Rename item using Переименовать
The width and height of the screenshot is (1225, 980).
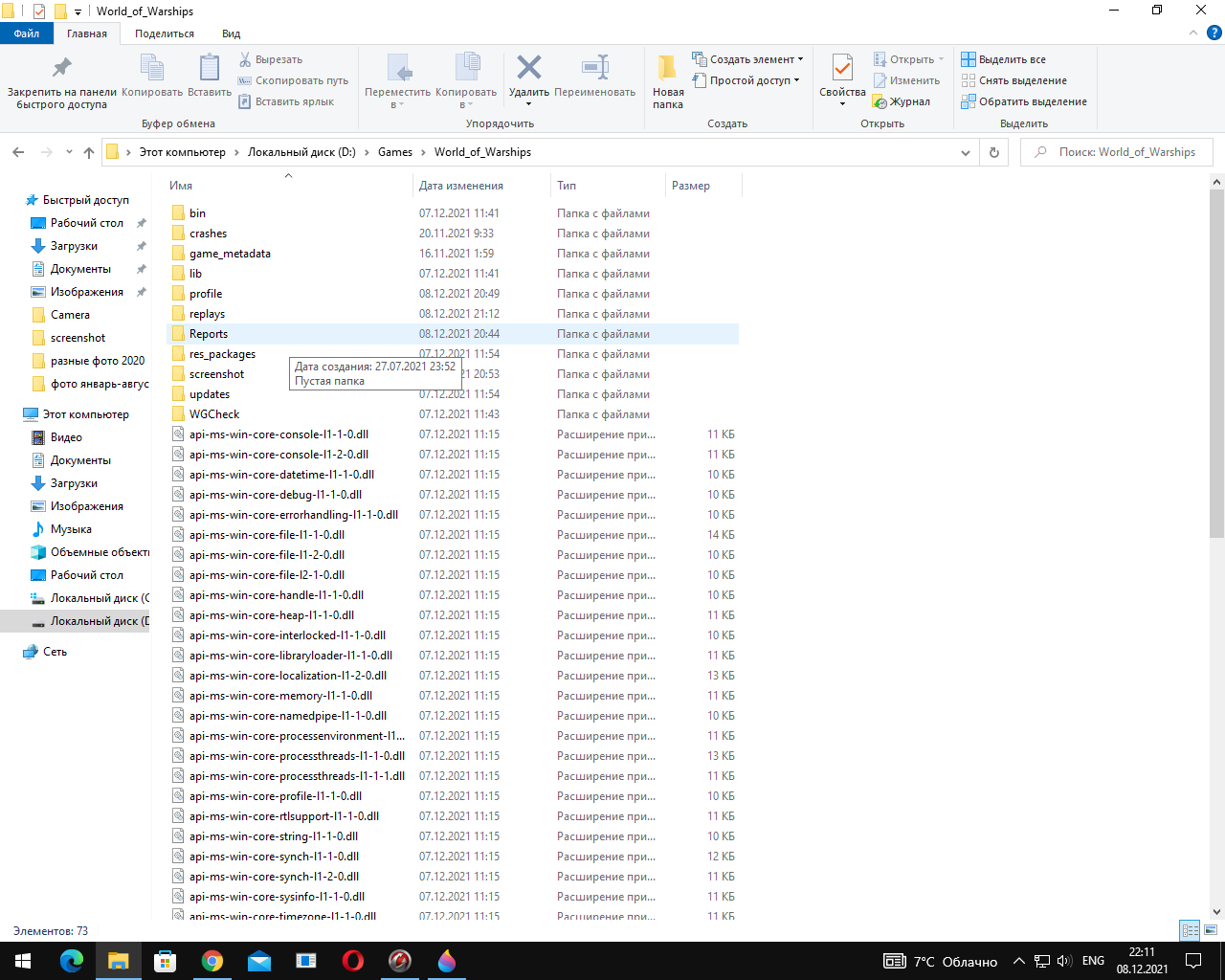(x=594, y=77)
